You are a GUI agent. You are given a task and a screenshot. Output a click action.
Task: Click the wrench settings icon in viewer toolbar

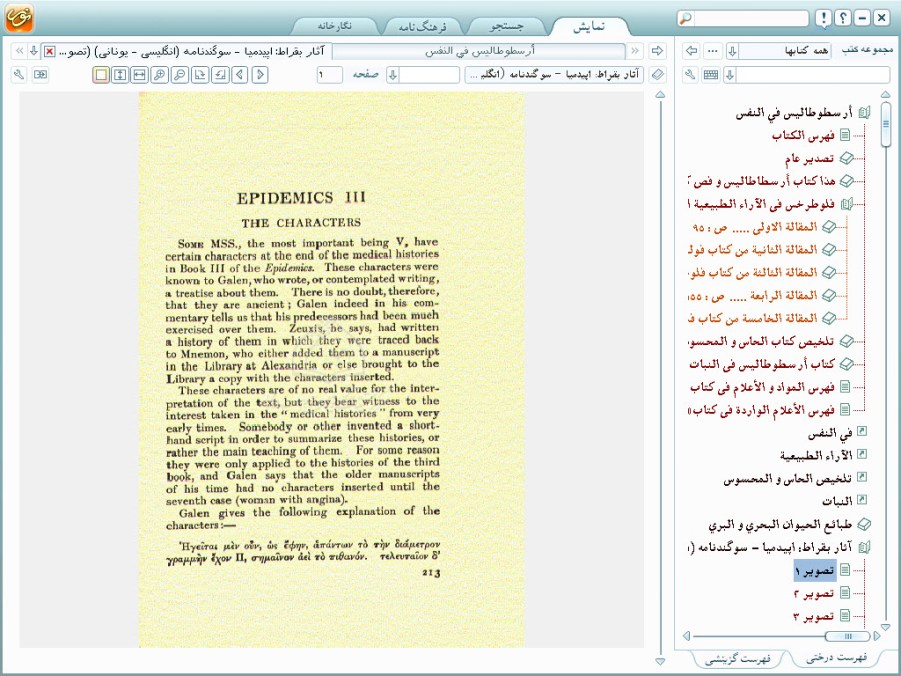(20, 75)
